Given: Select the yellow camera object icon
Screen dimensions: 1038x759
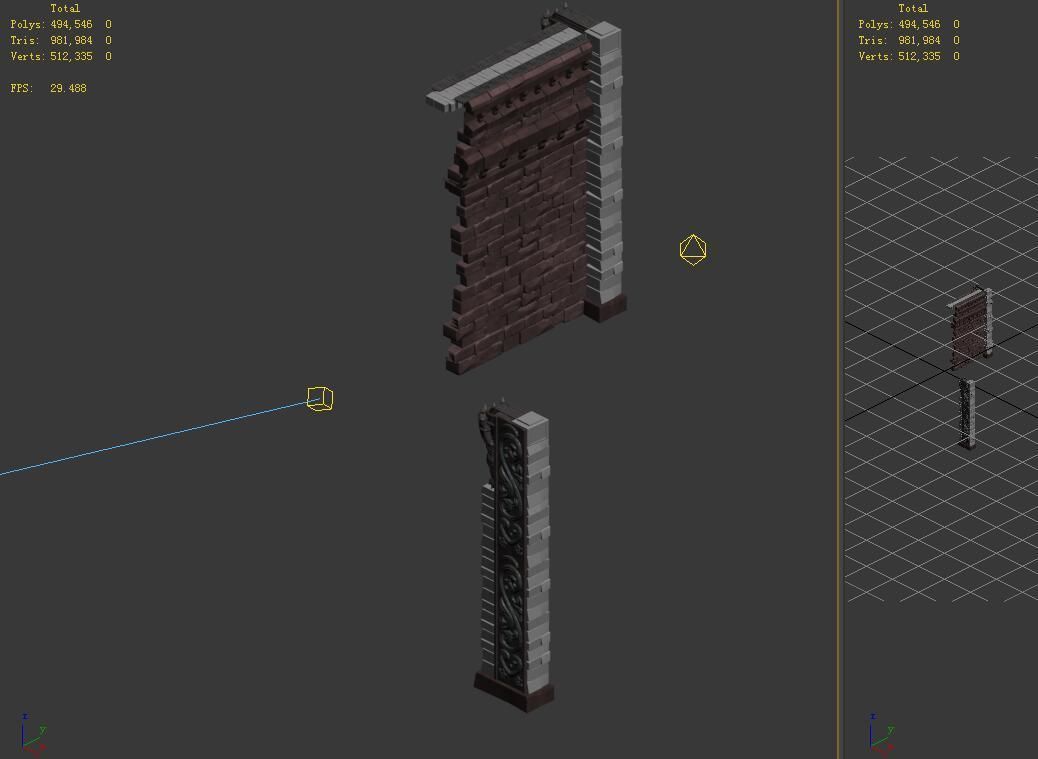Looking at the screenshot, I should pyautogui.click(x=320, y=398).
